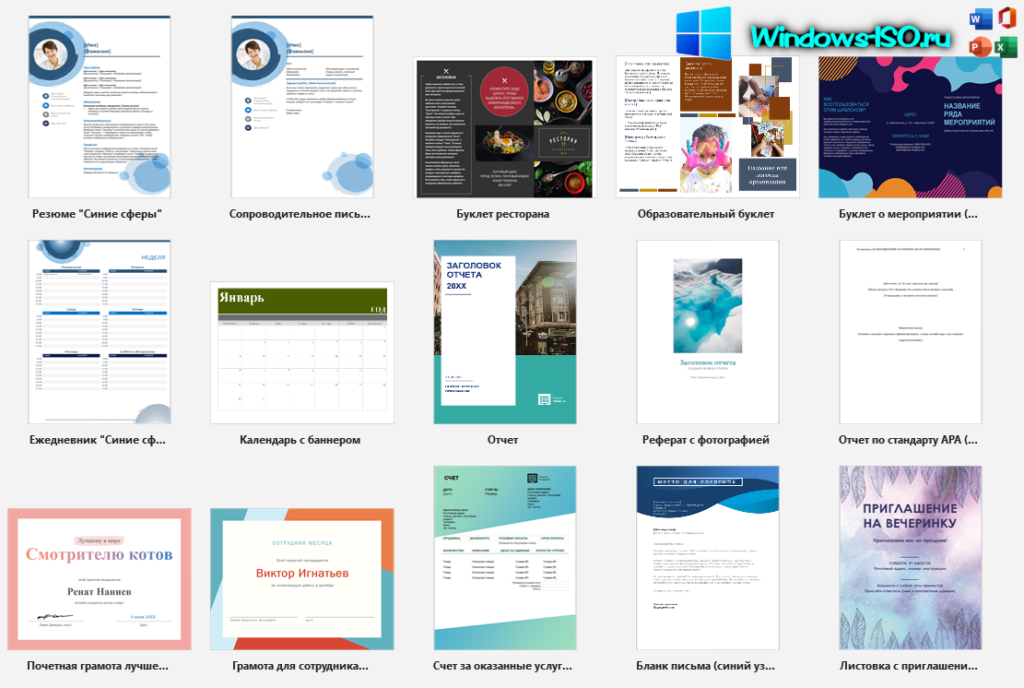Image resolution: width=1024 pixels, height=688 pixels.
Task: Choose the Реферат с фотографией thumbnail
Action: (x=707, y=332)
